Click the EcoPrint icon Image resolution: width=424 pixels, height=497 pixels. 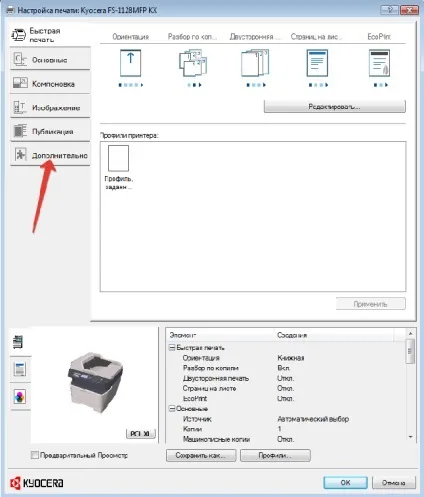(380, 63)
